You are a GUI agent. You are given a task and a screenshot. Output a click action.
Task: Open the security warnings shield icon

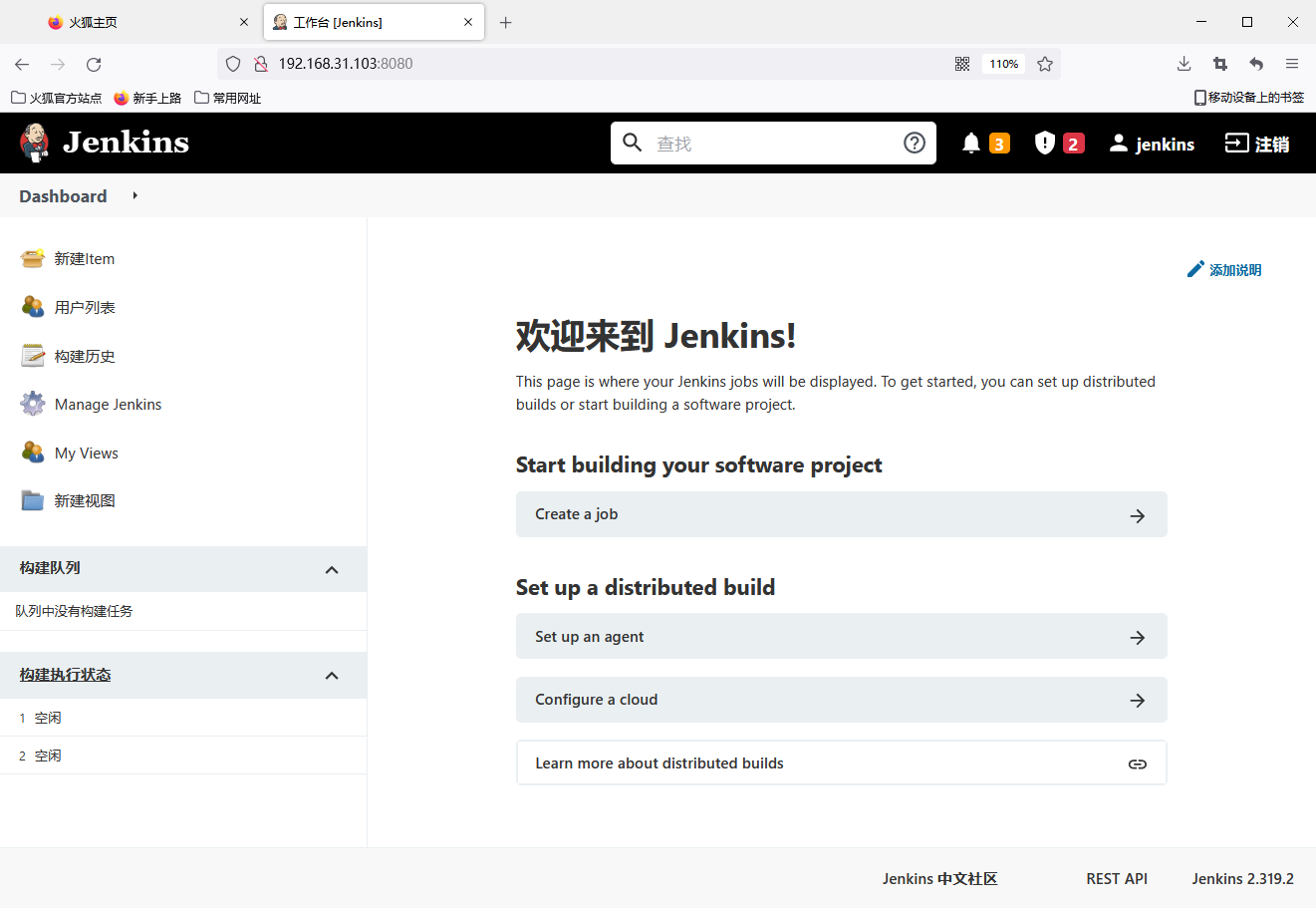[1044, 144]
